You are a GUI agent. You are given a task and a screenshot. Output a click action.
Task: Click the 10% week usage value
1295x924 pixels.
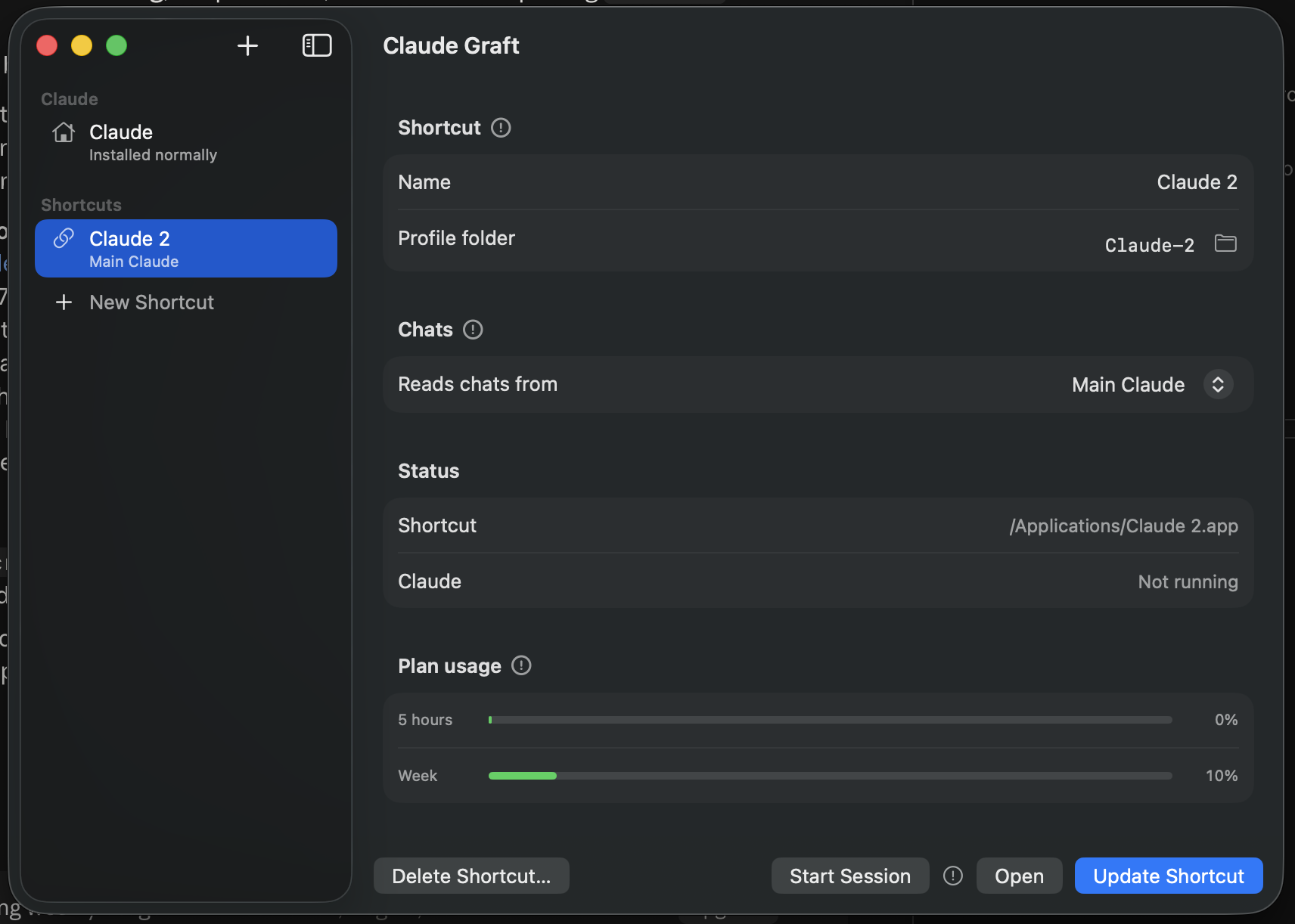1221,776
